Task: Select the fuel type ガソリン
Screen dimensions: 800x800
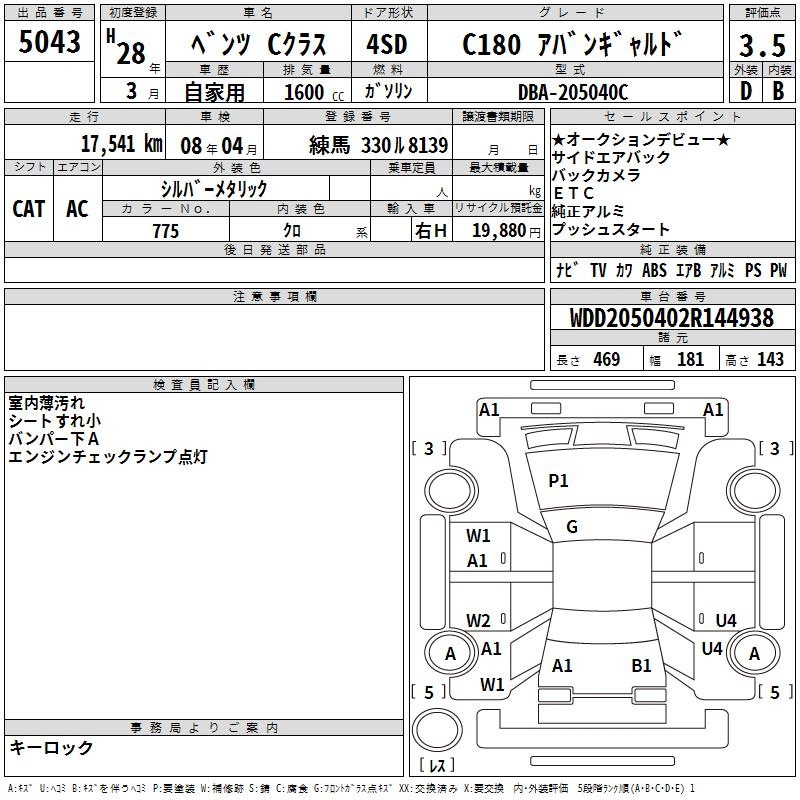Action: [388, 91]
